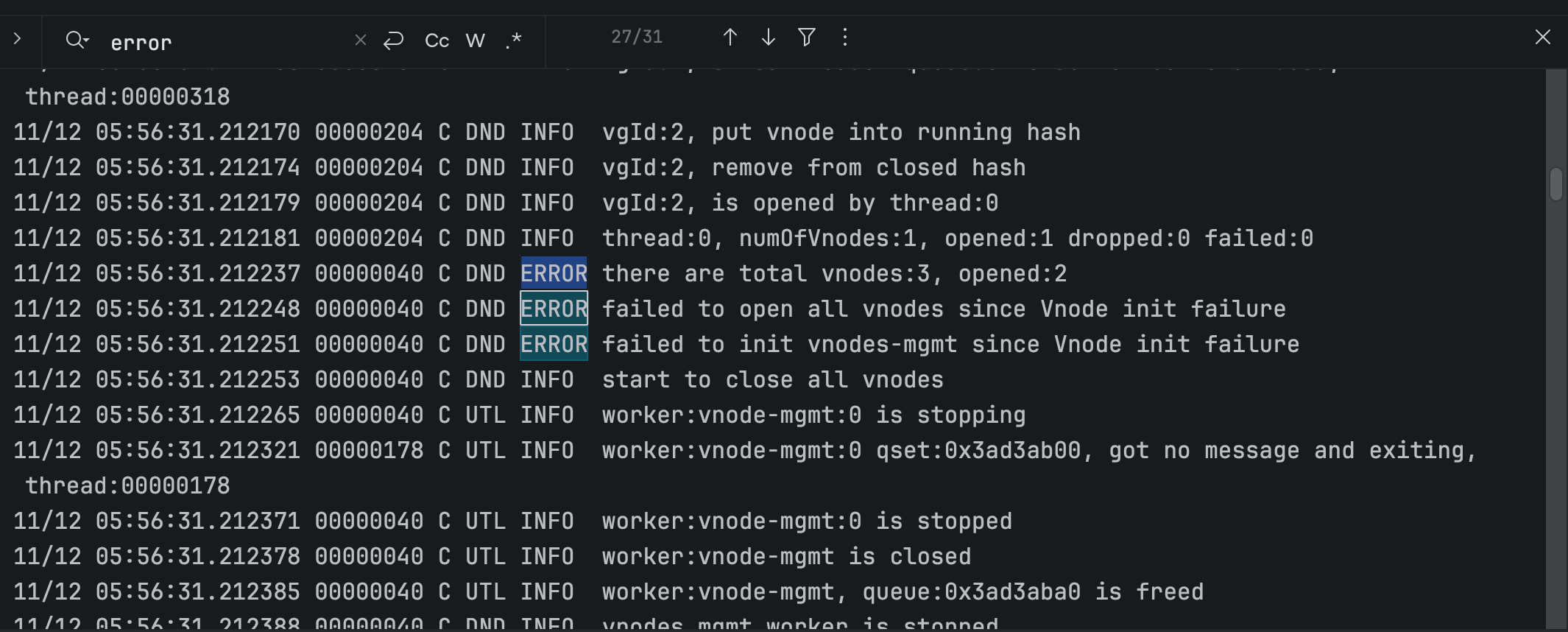This screenshot has height=632, width=1568.
Task: Enable the Regex (.*) search option
Action: click(x=514, y=41)
